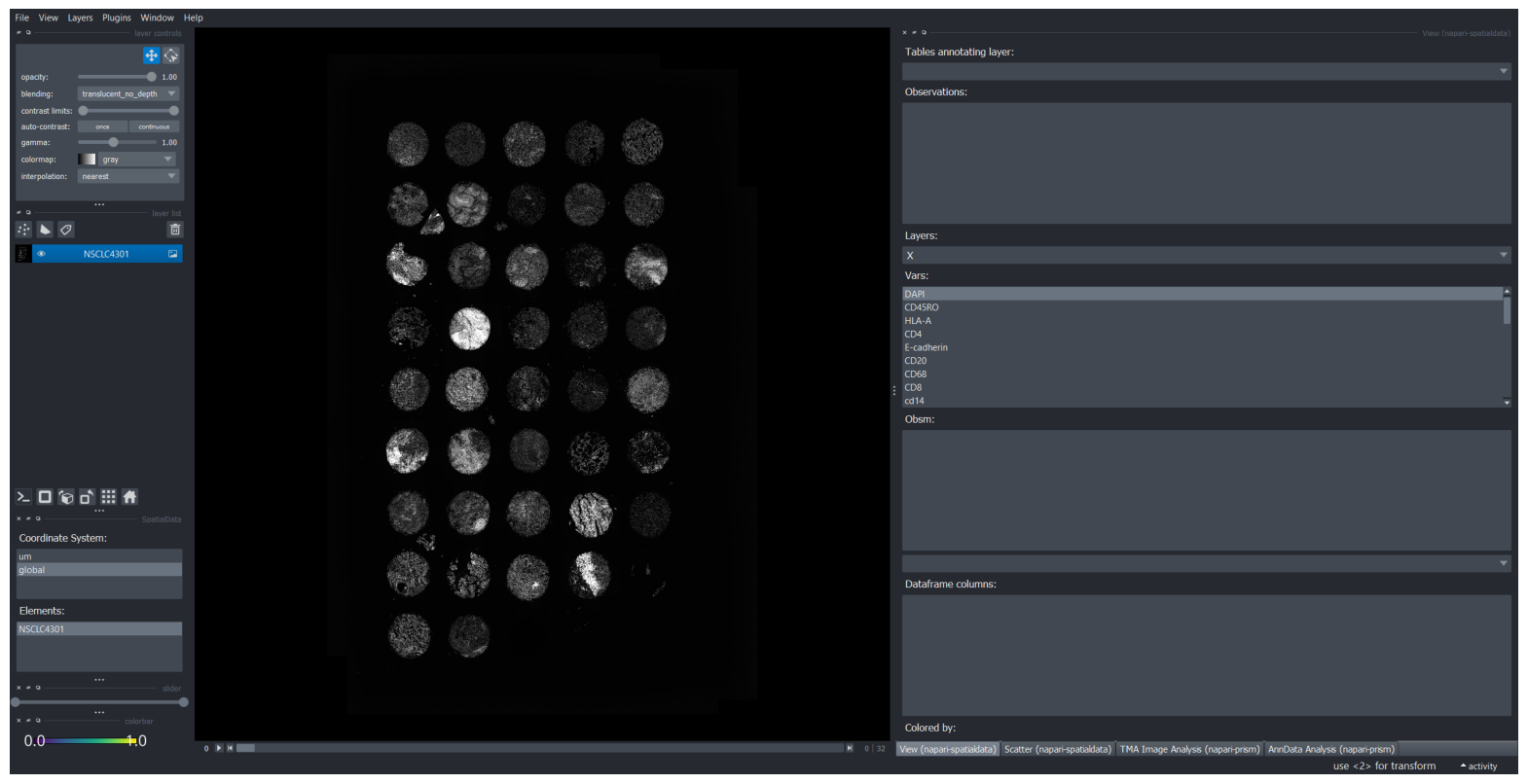
Task: Click the NSCLC4301 layer thumbnail
Action: coord(23,254)
